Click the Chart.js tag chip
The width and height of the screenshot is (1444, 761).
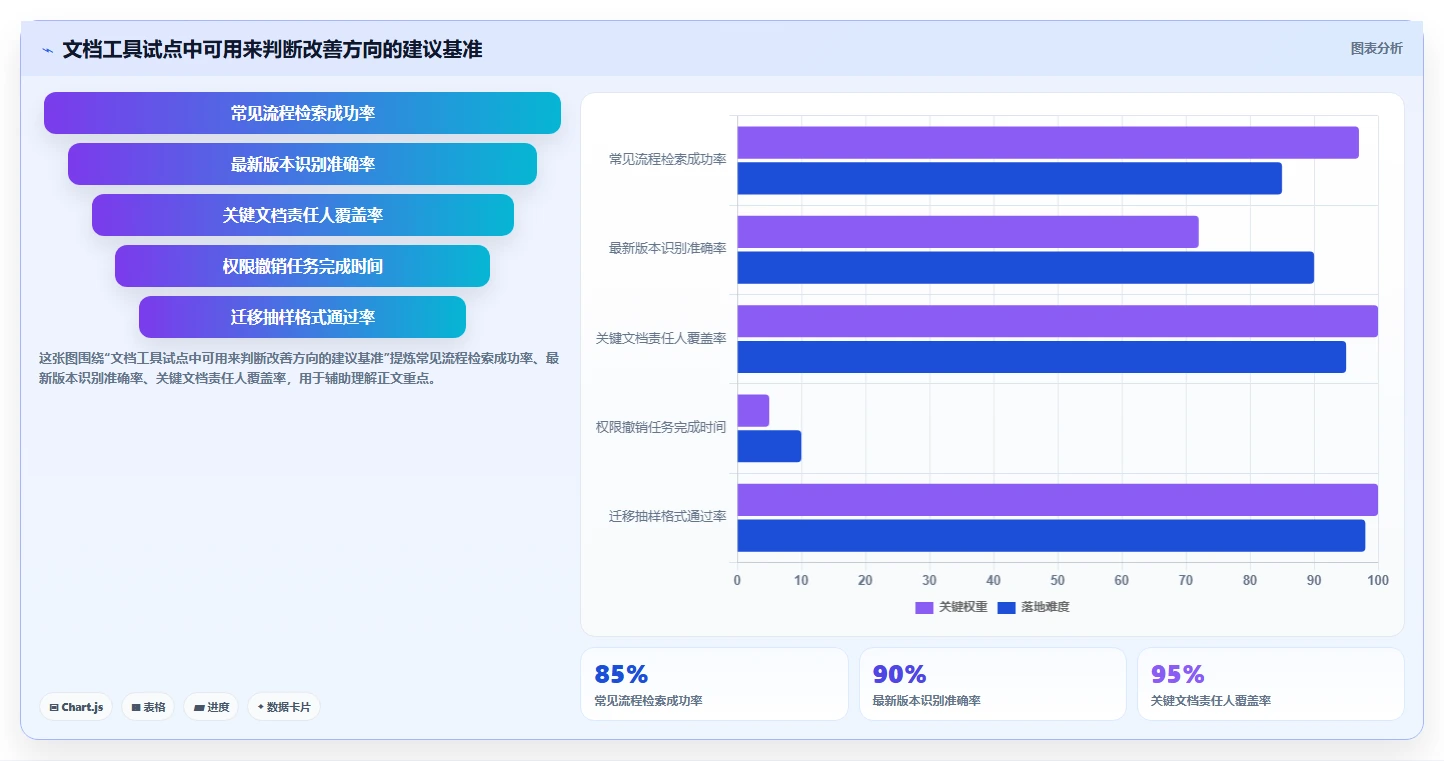pos(76,707)
